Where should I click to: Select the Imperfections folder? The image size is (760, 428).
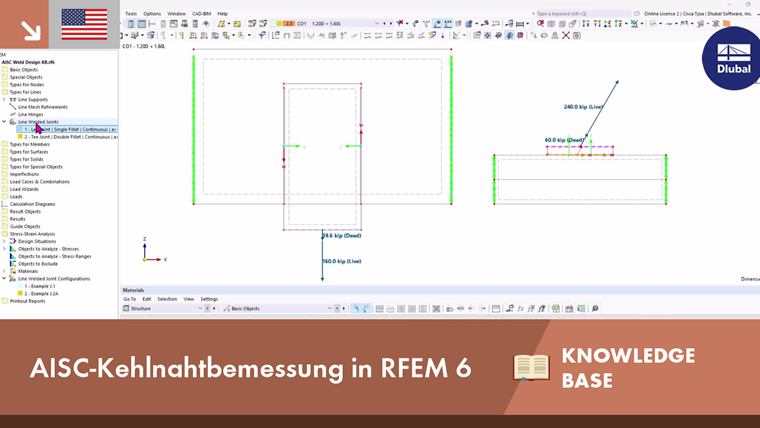[x=24, y=174]
